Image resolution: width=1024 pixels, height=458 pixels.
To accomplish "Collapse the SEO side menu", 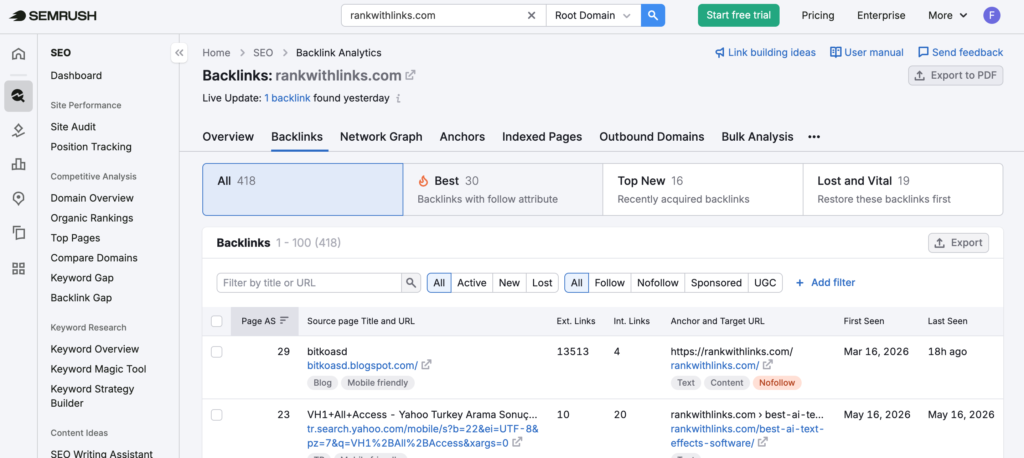I will click(x=179, y=53).
